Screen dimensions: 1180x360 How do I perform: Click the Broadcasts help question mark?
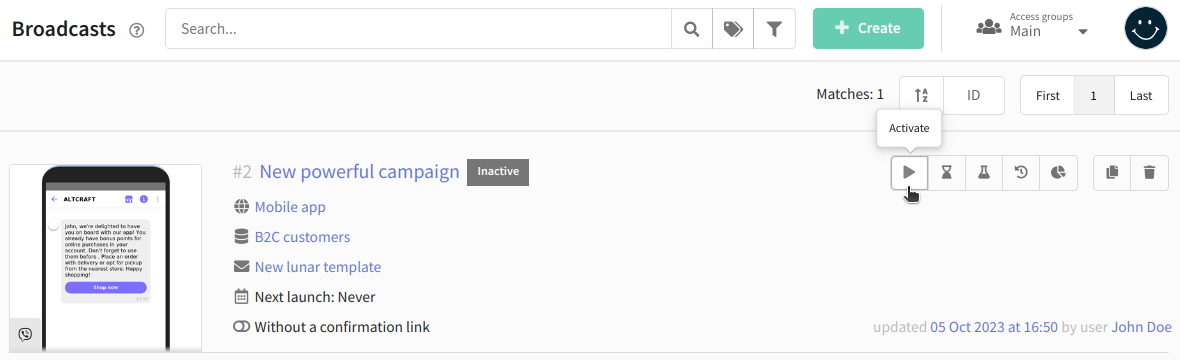tap(136, 30)
